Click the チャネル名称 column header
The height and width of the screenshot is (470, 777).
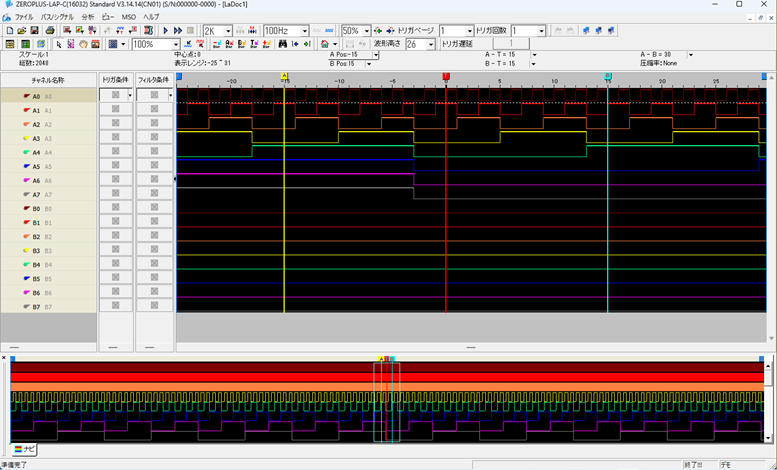(48, 80)
